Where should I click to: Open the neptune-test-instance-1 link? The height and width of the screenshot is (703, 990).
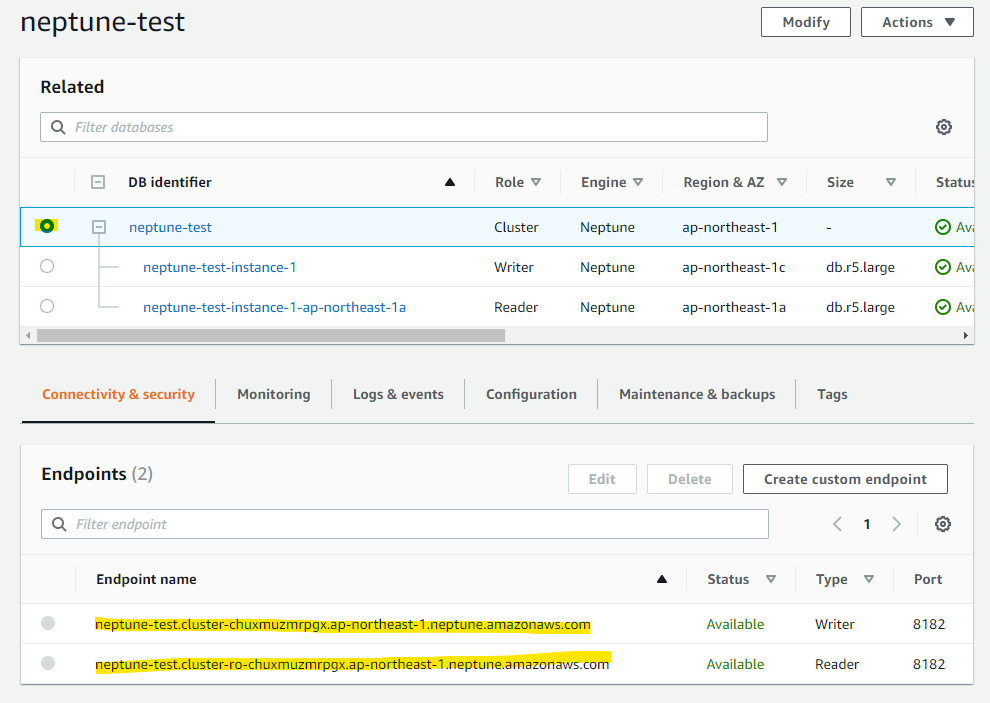(x=219, y=267)
